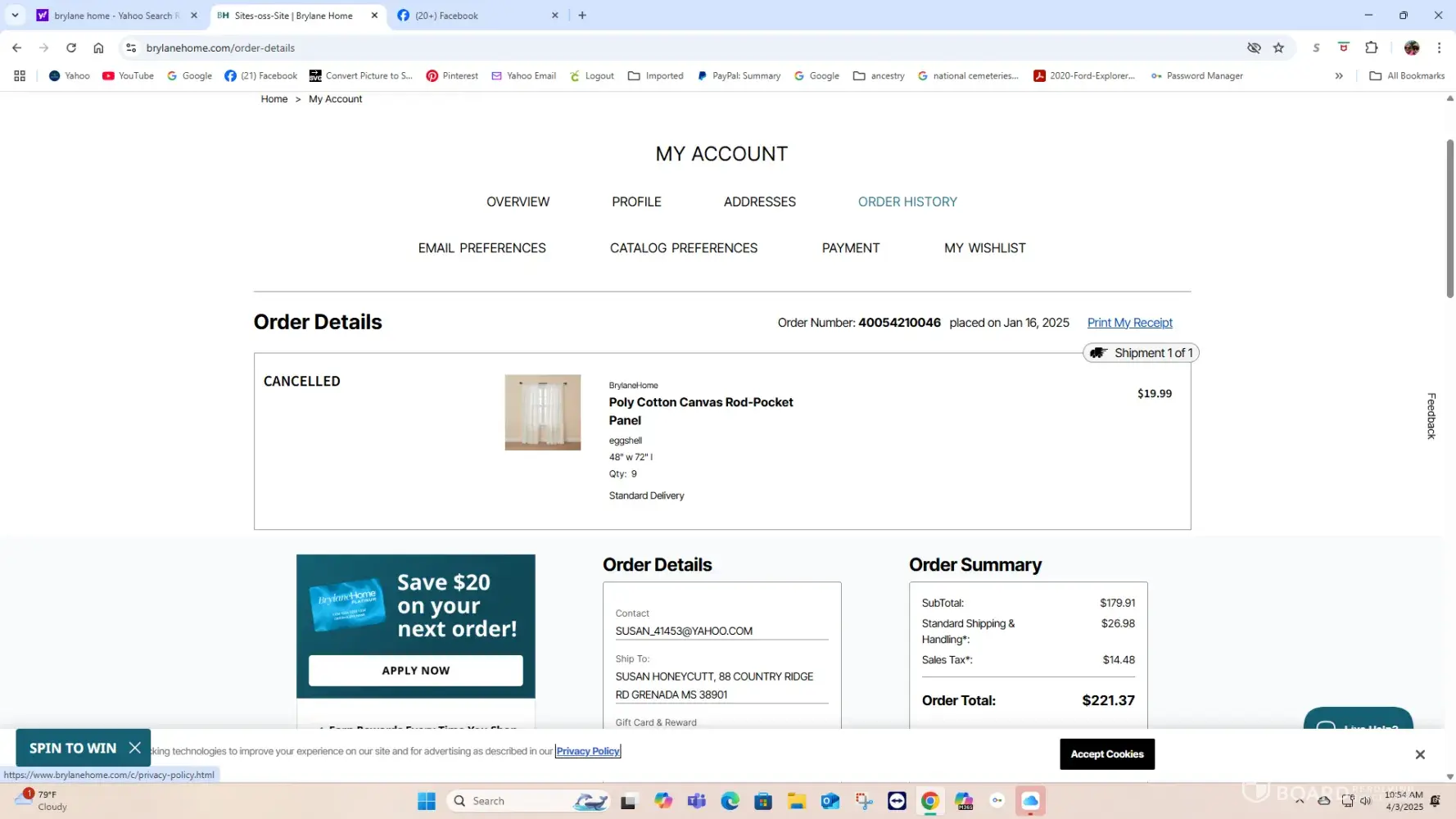Click the third-party cookies blocked eye icon

1254,48
